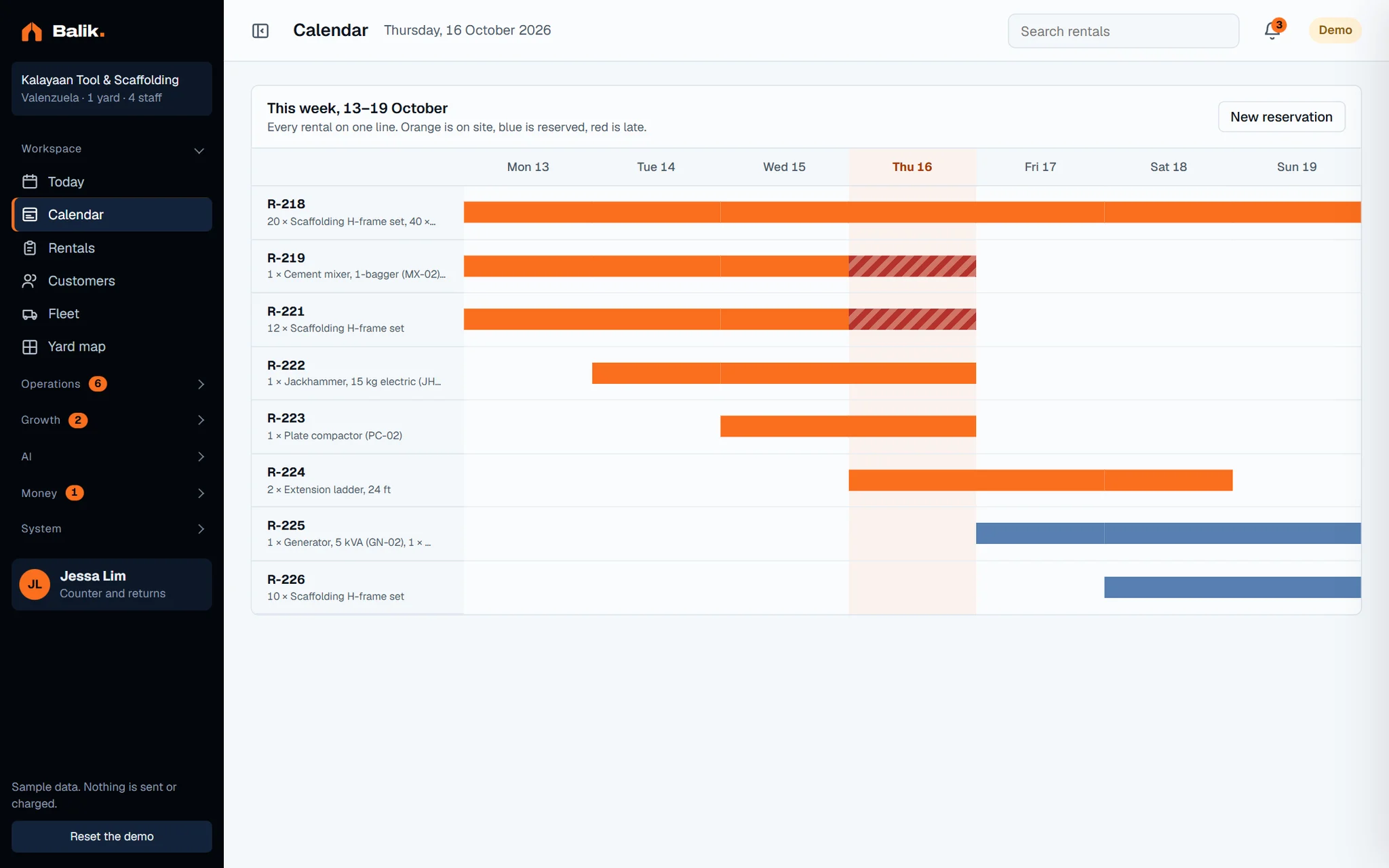Go to Rentals in the sidebar
The width and height of the screenshot is (1389, 868).
(112, 248)
